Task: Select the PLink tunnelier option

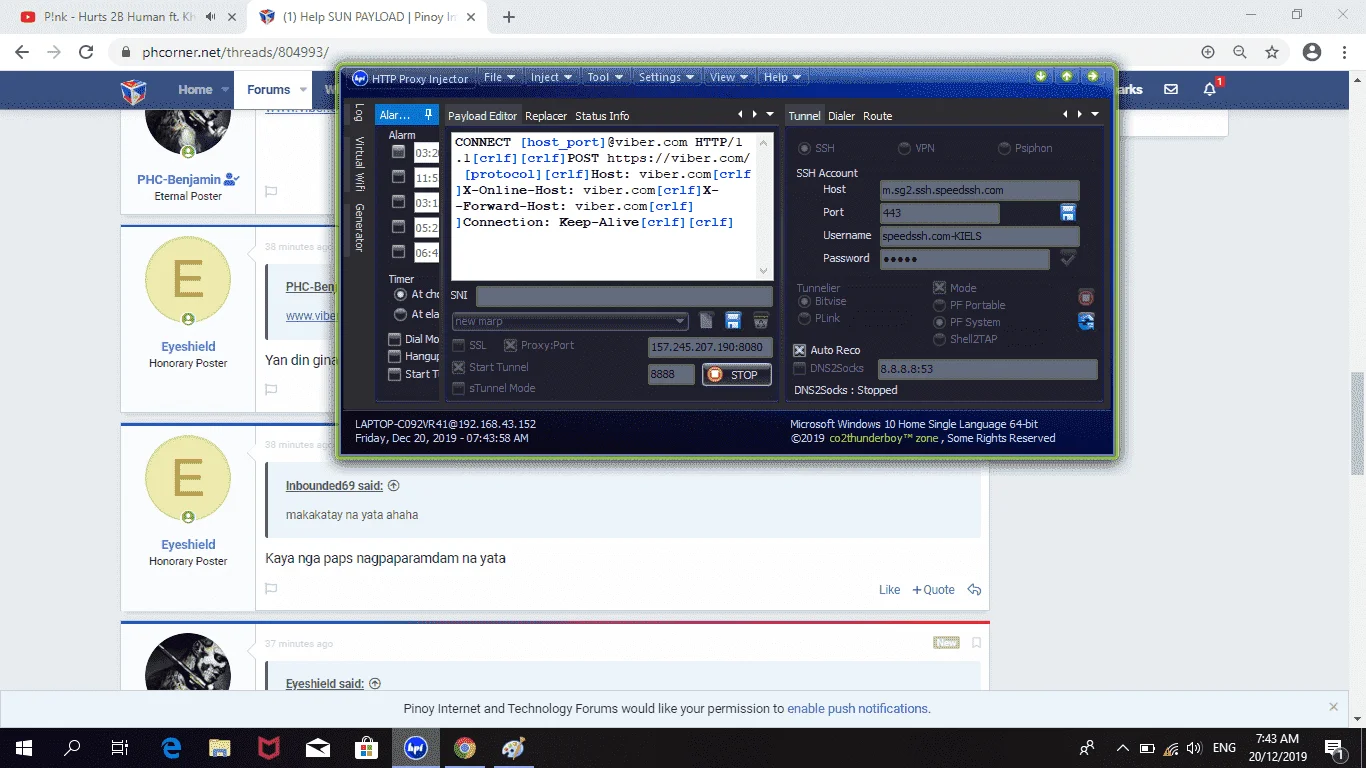Action: coord(805,318)
